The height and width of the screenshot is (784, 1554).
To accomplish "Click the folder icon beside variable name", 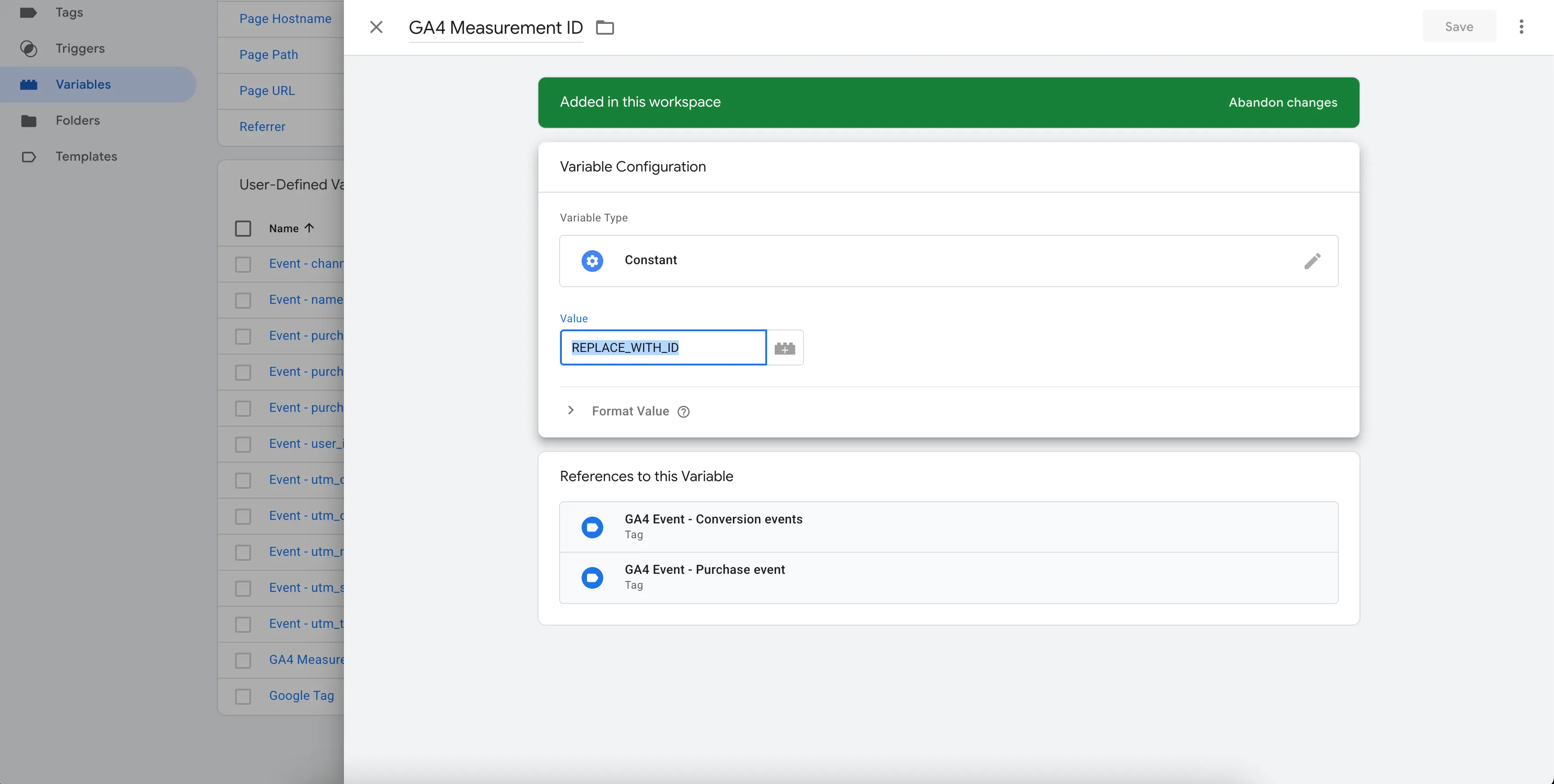I will 605,28.
